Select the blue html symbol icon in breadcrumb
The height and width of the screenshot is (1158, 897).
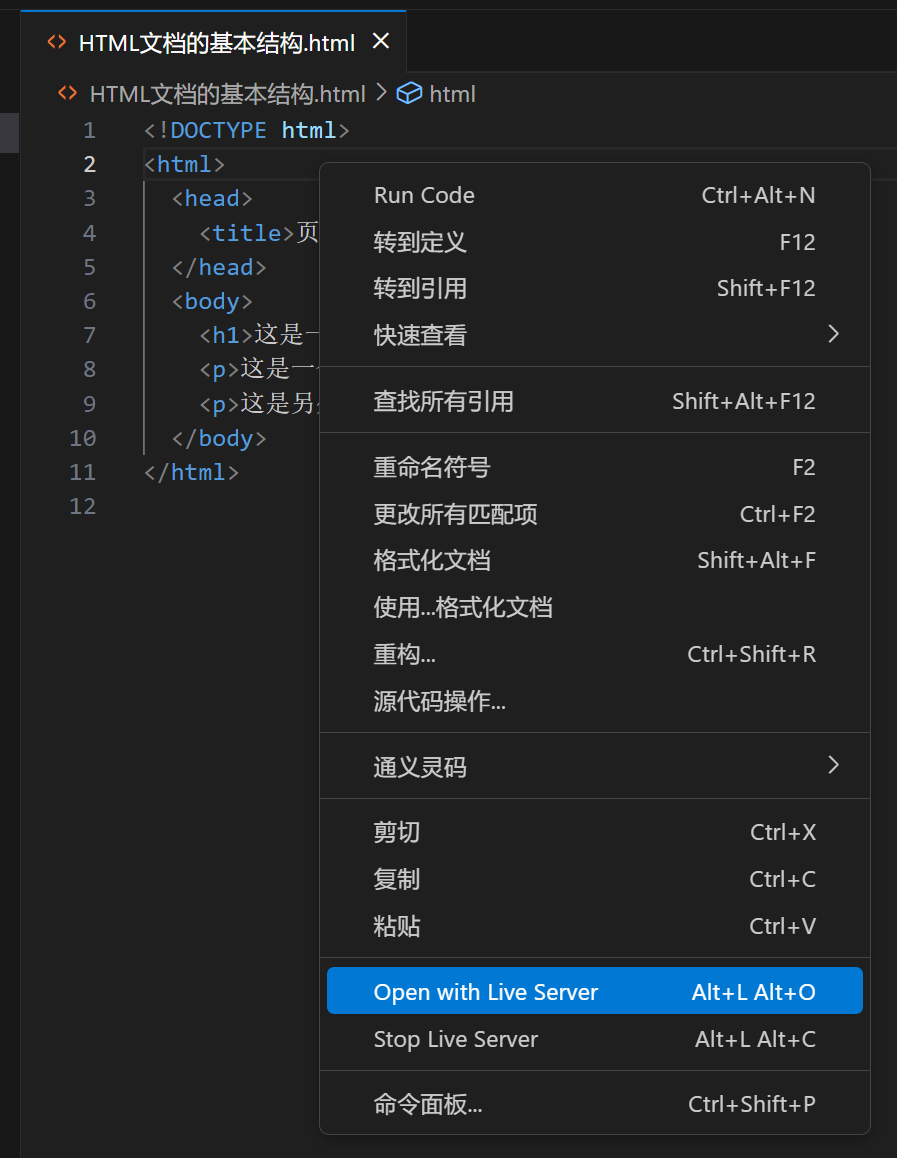(x=410, y=93)
